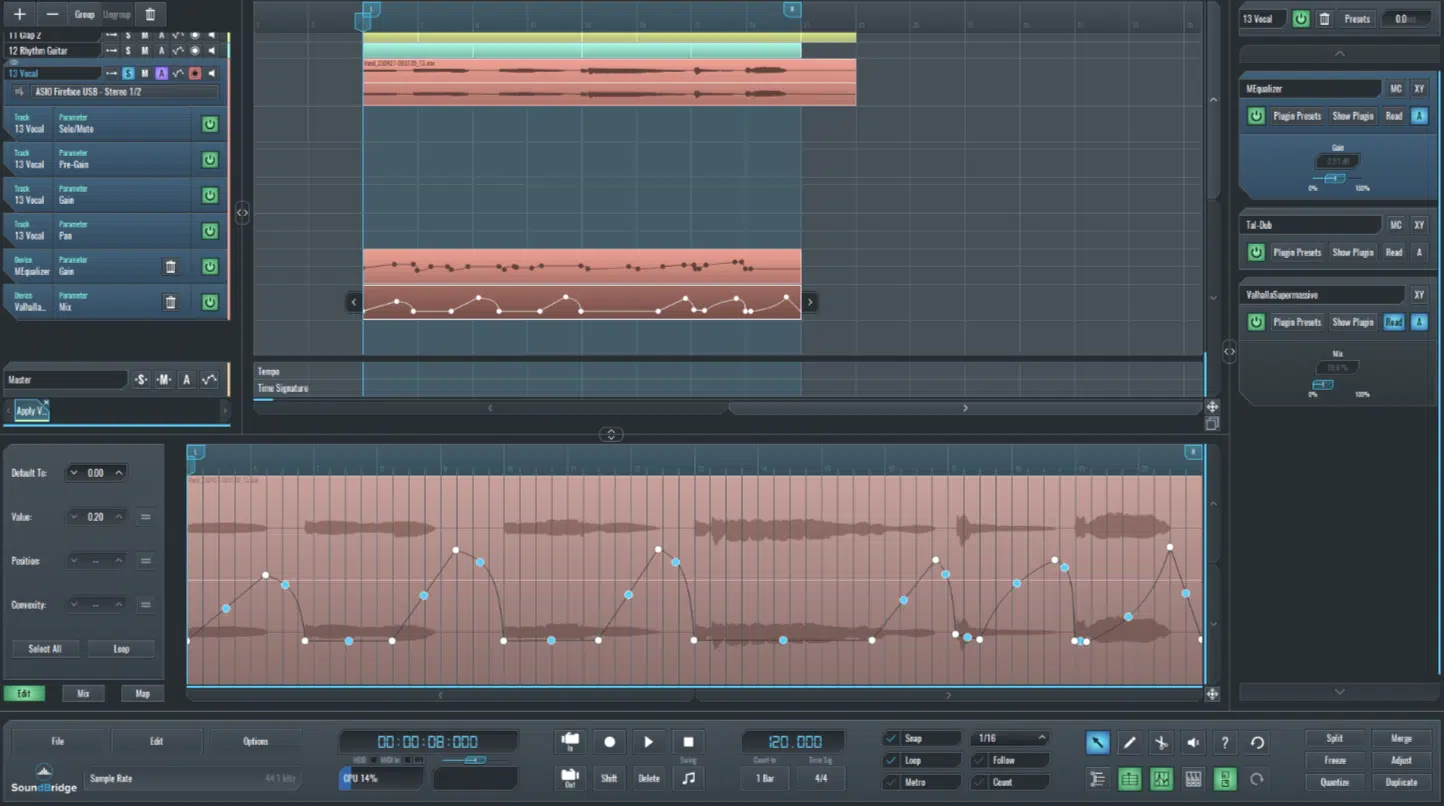Image resolution: width=1444 pixels, height=806 pixels.
Task: Expand the rack with bottom down chevron
Action: click(x=1340, y=692)
